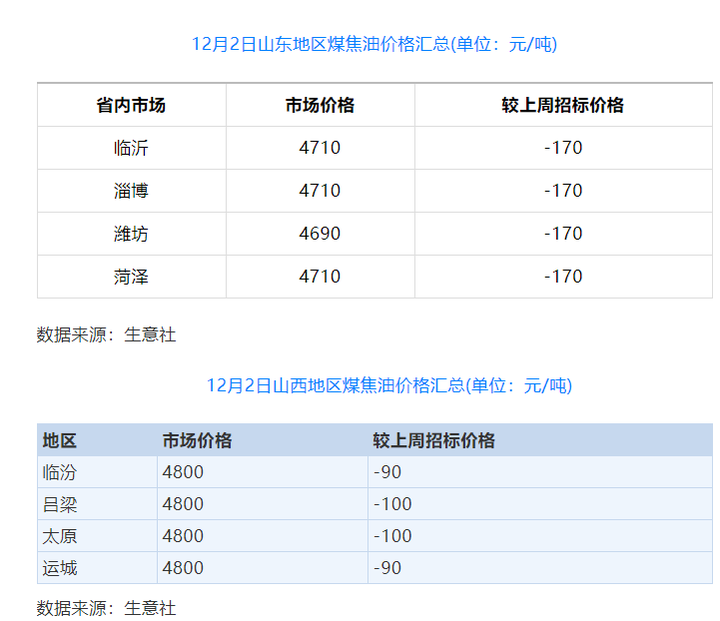
Task: Open the Shandong coal tar price summary link
Action: [x=374, y=45]
